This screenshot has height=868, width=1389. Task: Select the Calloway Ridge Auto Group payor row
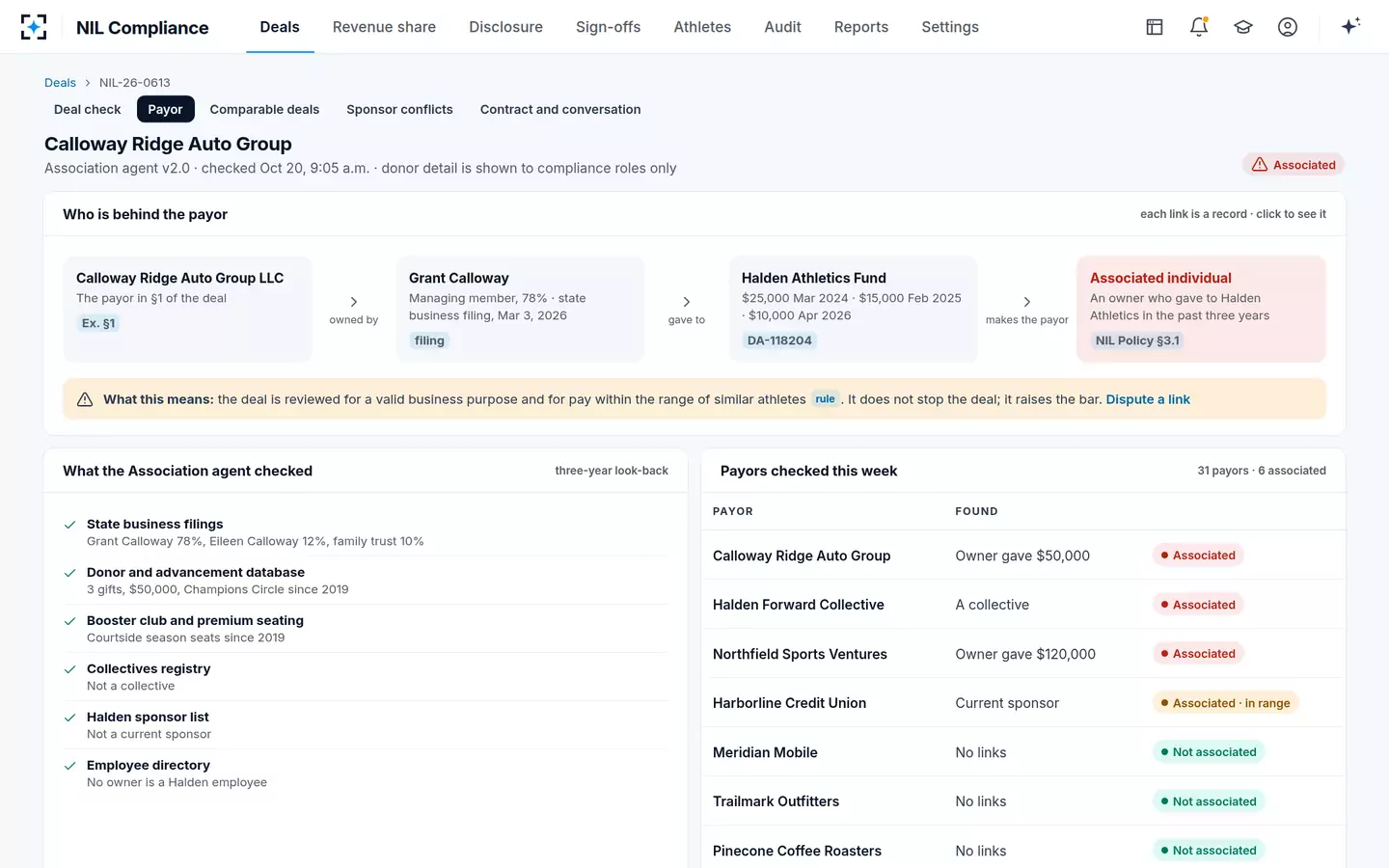(1023, 556)
